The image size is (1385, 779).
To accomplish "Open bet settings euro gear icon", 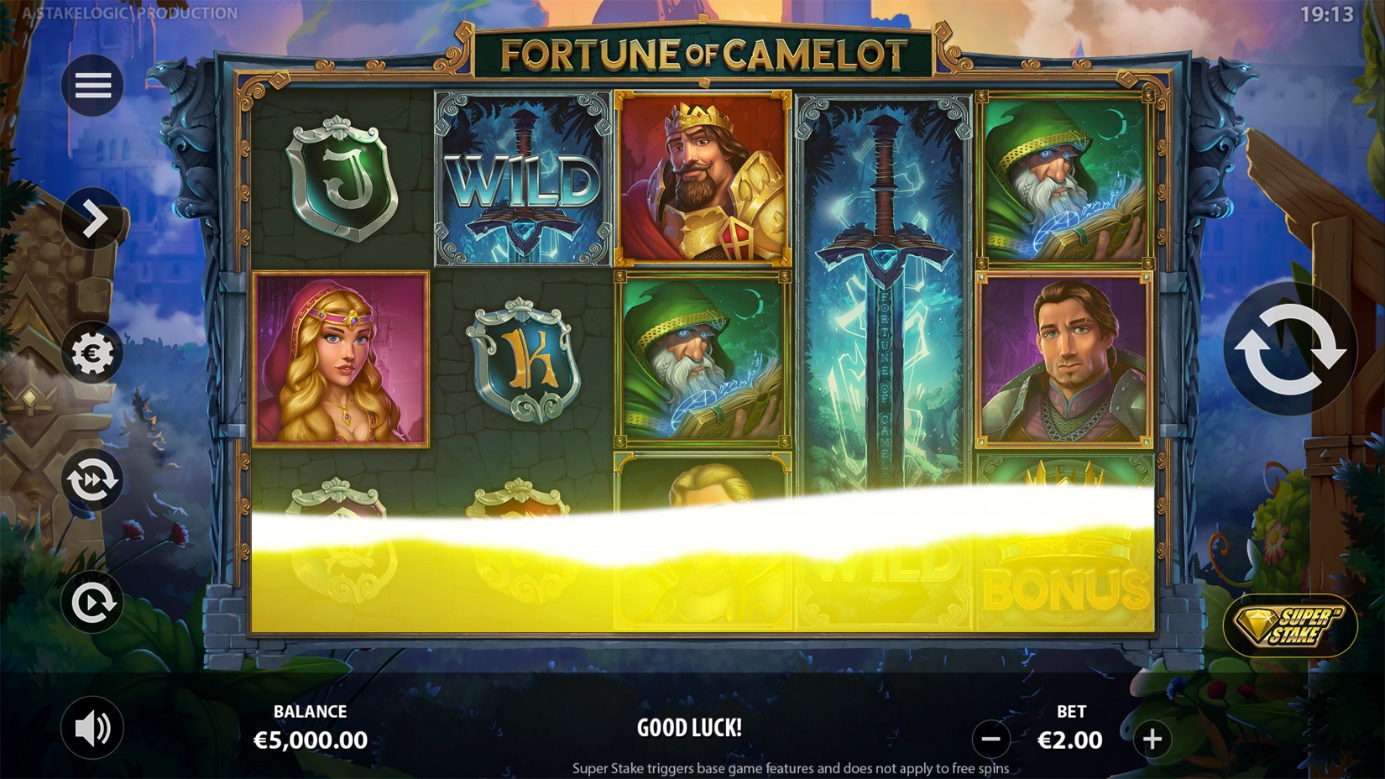I will coord(92,352).
